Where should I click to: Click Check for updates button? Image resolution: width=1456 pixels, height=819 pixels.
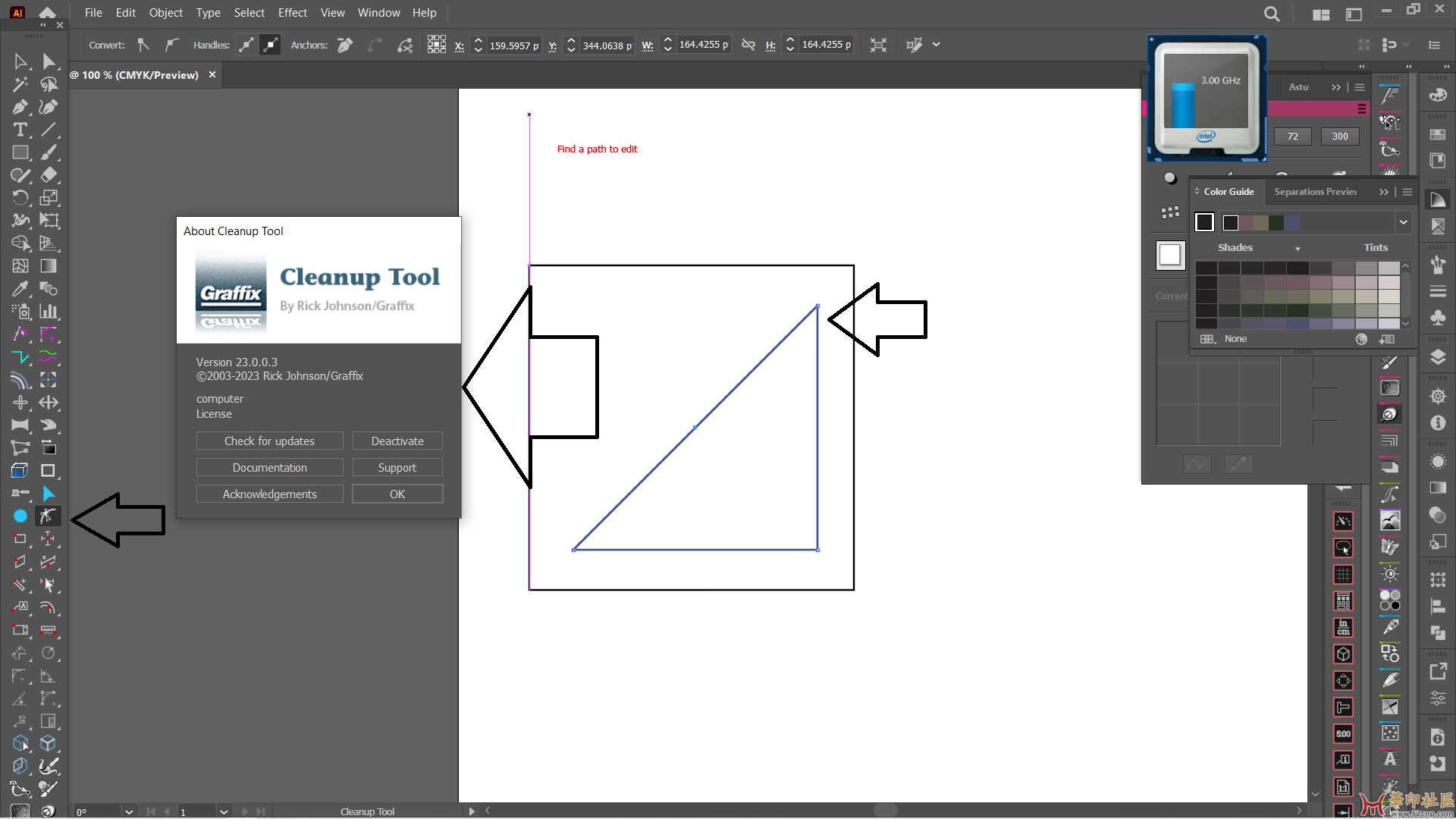point(269,441)
